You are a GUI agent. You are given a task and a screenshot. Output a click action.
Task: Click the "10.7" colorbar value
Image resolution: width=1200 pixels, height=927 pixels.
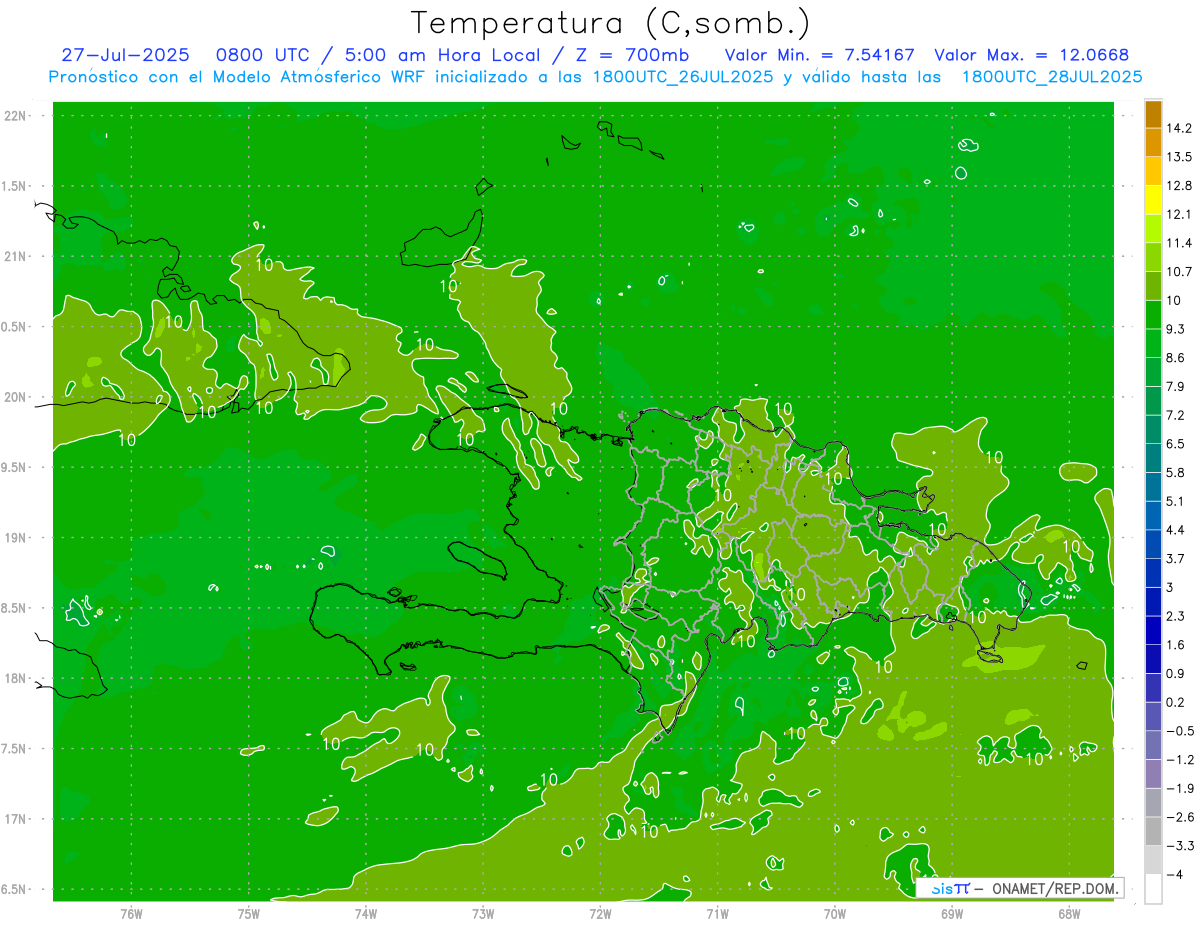[x=1180, y=272]
